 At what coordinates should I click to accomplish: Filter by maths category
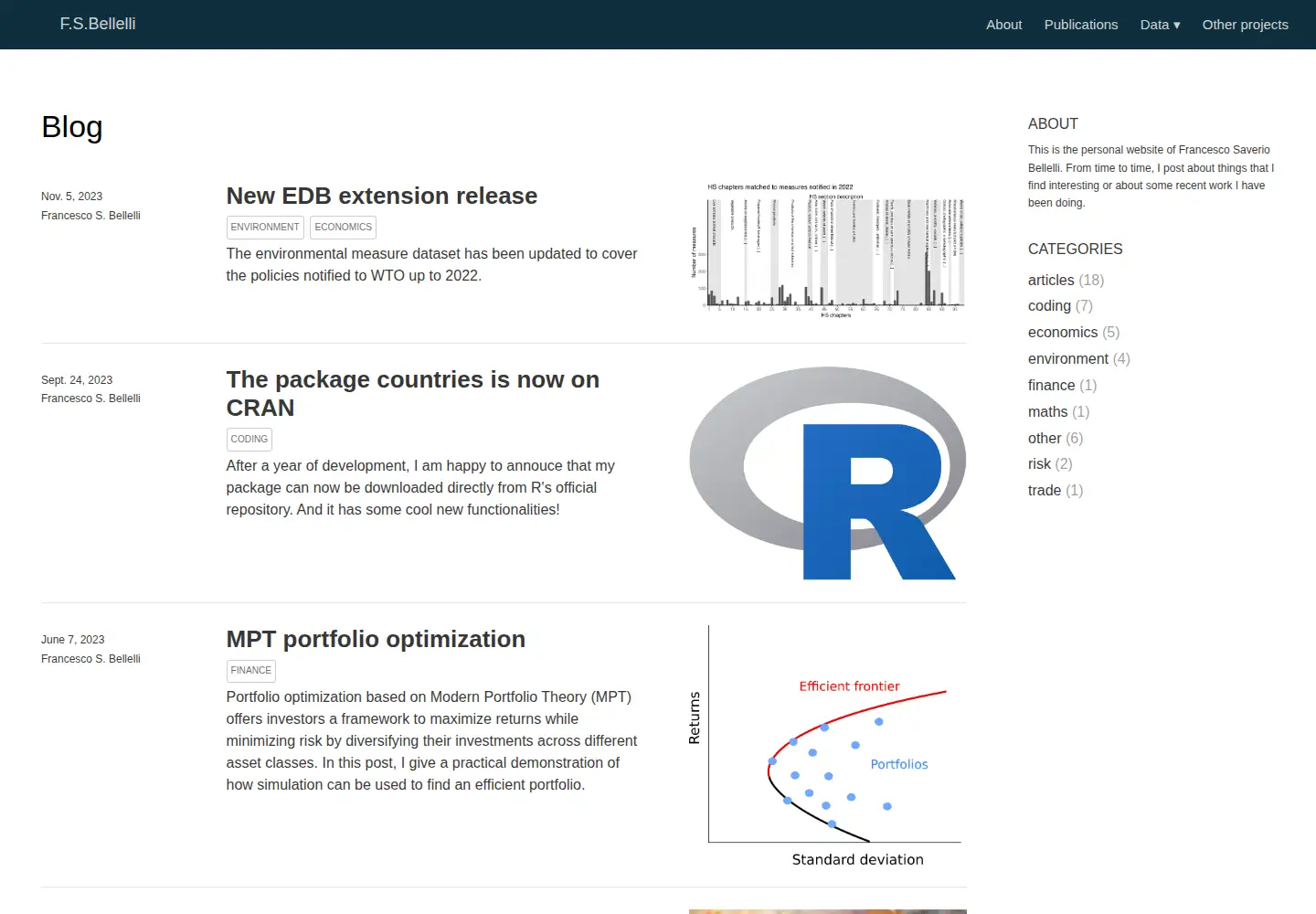[x=1058, y=411]
